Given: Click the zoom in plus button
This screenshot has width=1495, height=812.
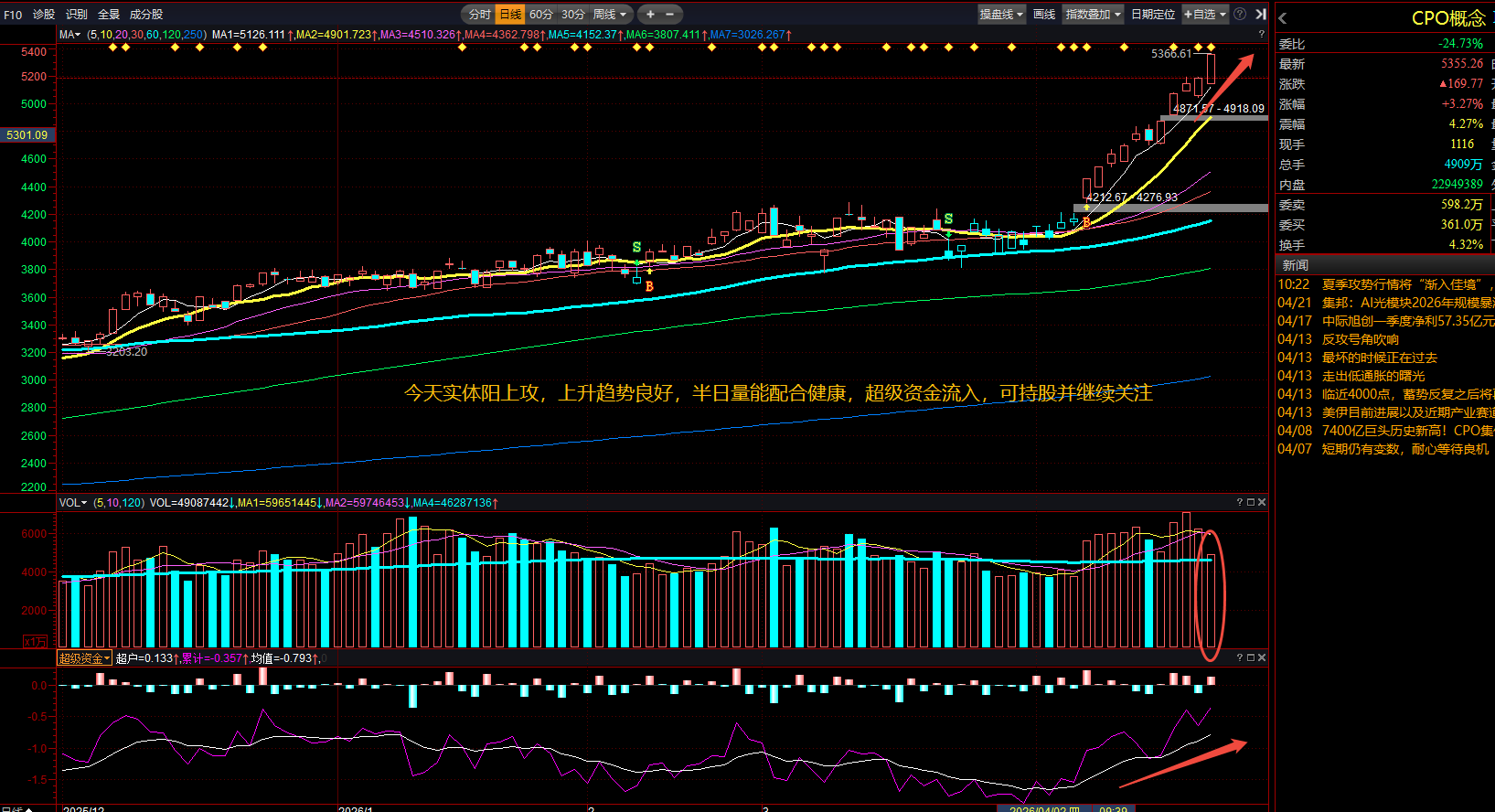Looking at the screenshot, I should (x=650, y=15).
